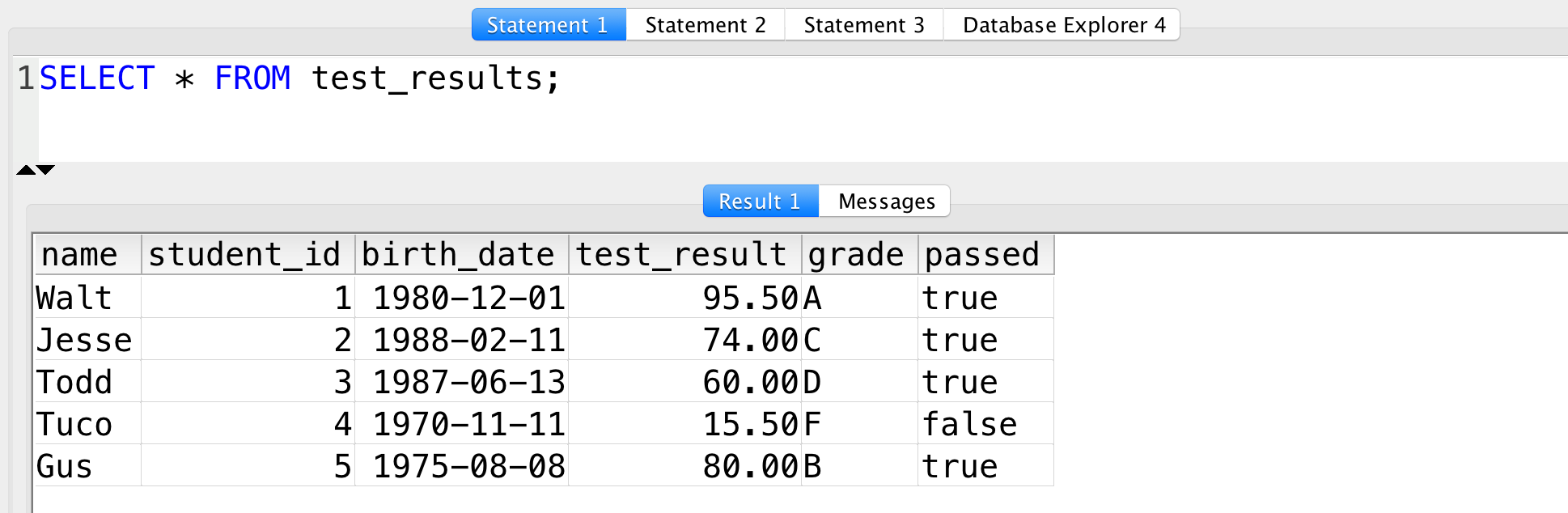Select the test_result cell '95.50'
1568x513 pixels.
[685, 297]
